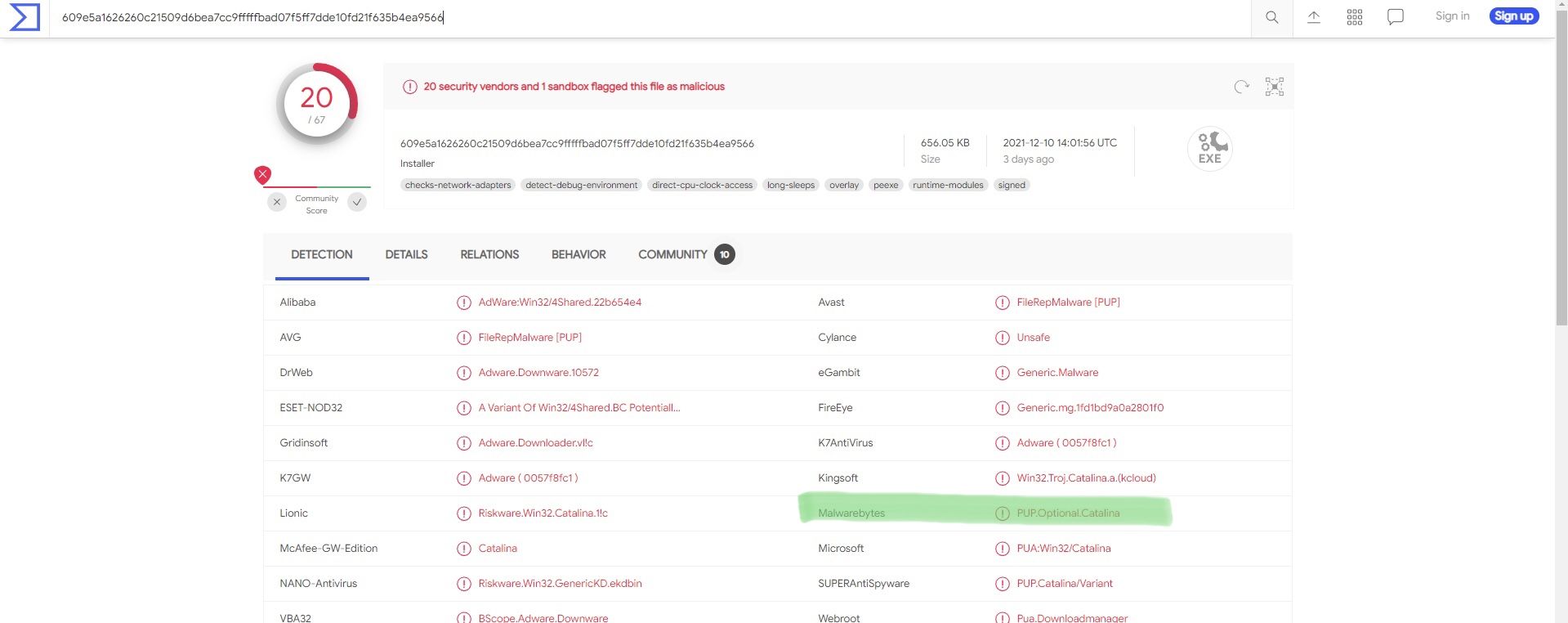Click the McAfee-GW-Edition vendor name

tap(328, 549)
